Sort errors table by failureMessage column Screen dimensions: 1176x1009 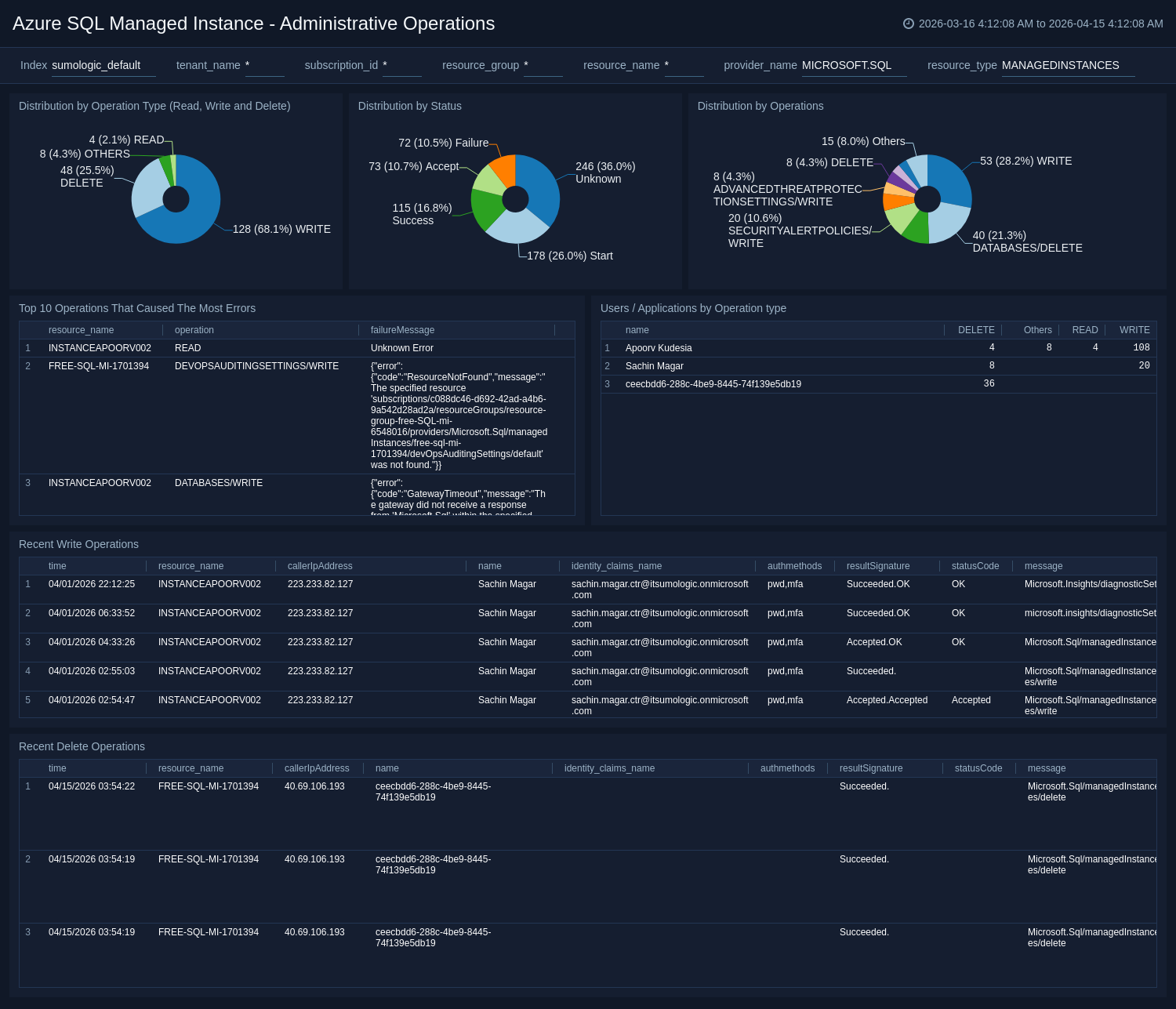click(x=402, y=330)
